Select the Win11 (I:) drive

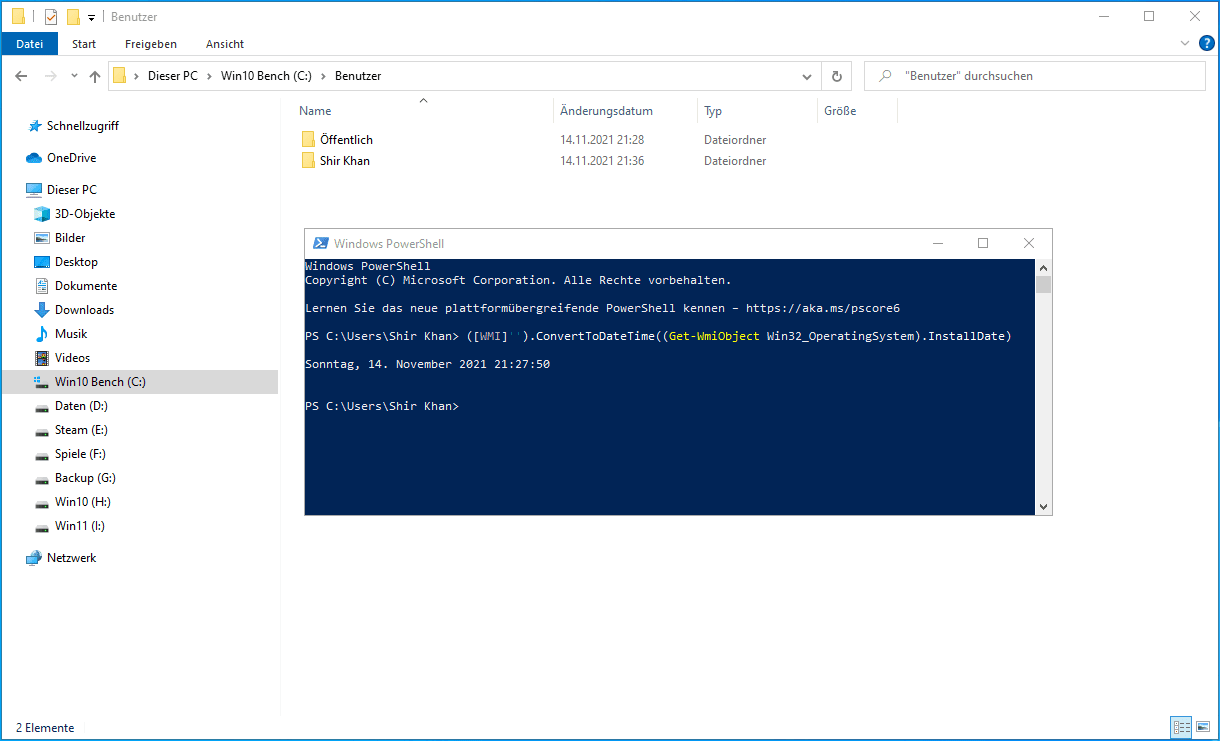[80, 526]
